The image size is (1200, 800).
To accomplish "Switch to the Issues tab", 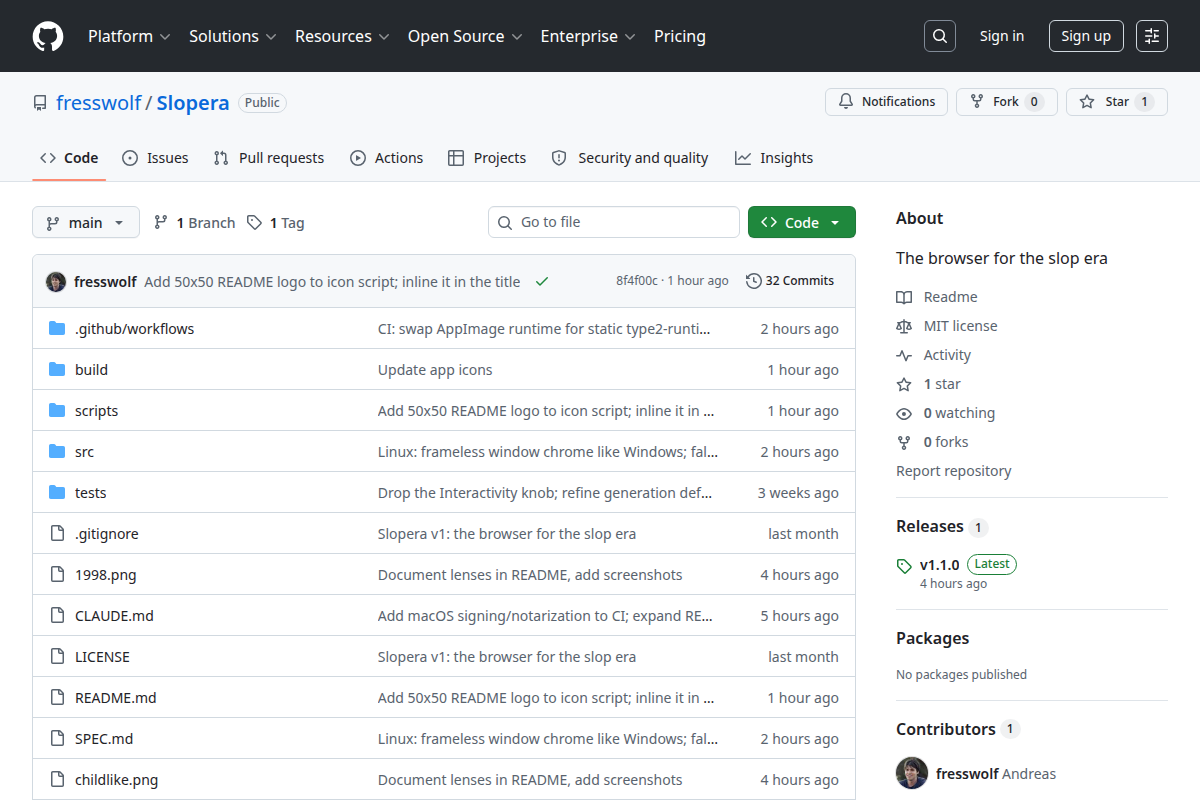I will (x=155, y=158).
